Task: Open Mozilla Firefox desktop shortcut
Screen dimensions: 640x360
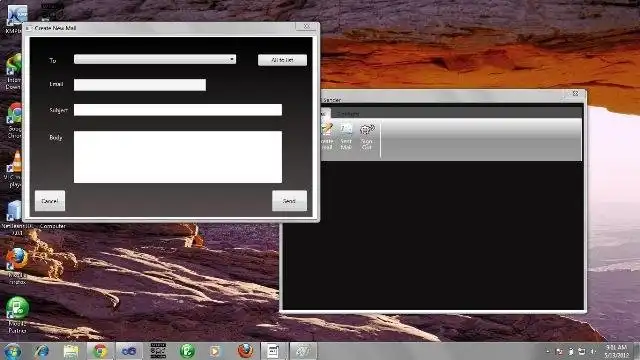Action: pos(16,265)
